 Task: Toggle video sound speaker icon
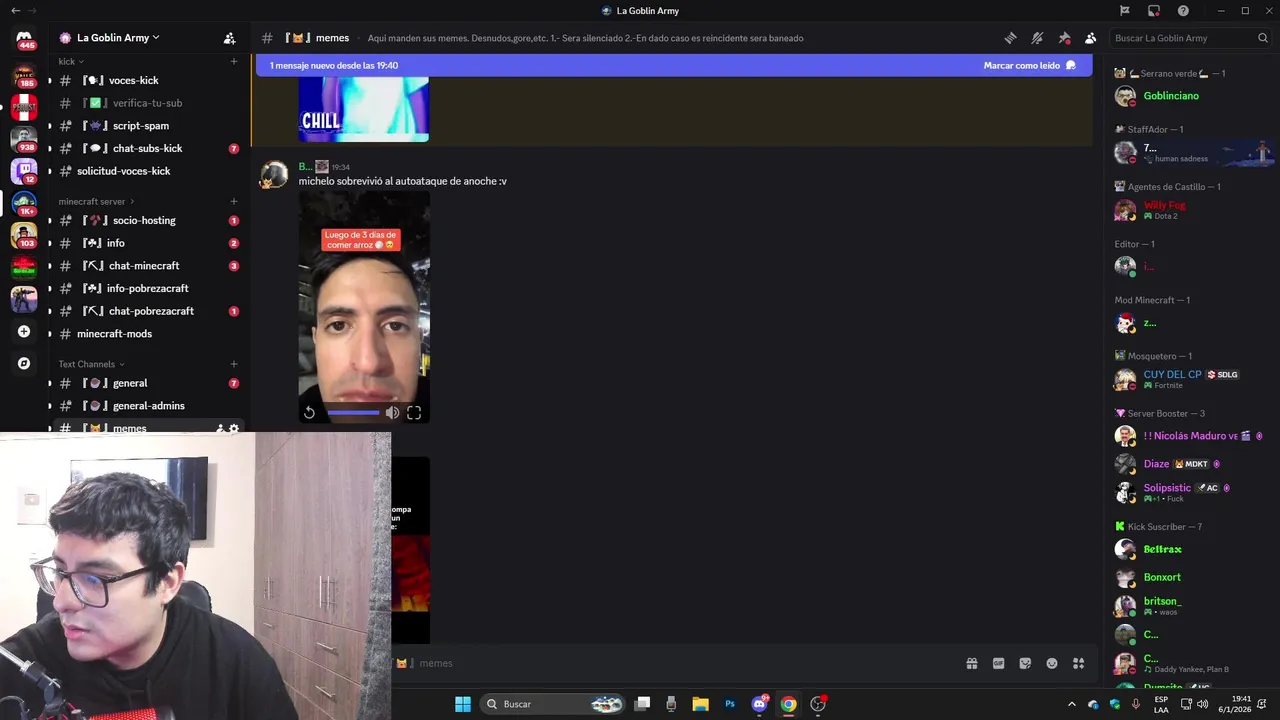coord(392,412)
